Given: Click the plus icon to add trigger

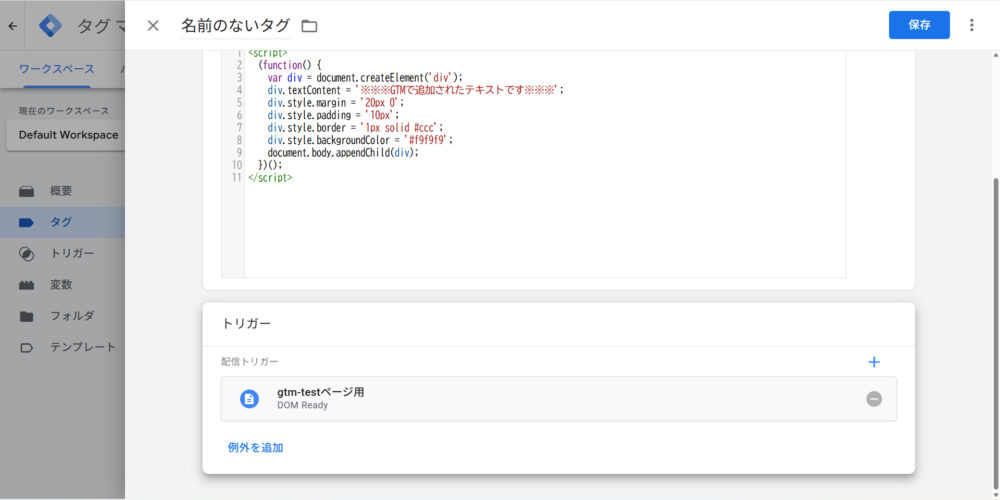Looking at the screenshot, I should point(874,362).
